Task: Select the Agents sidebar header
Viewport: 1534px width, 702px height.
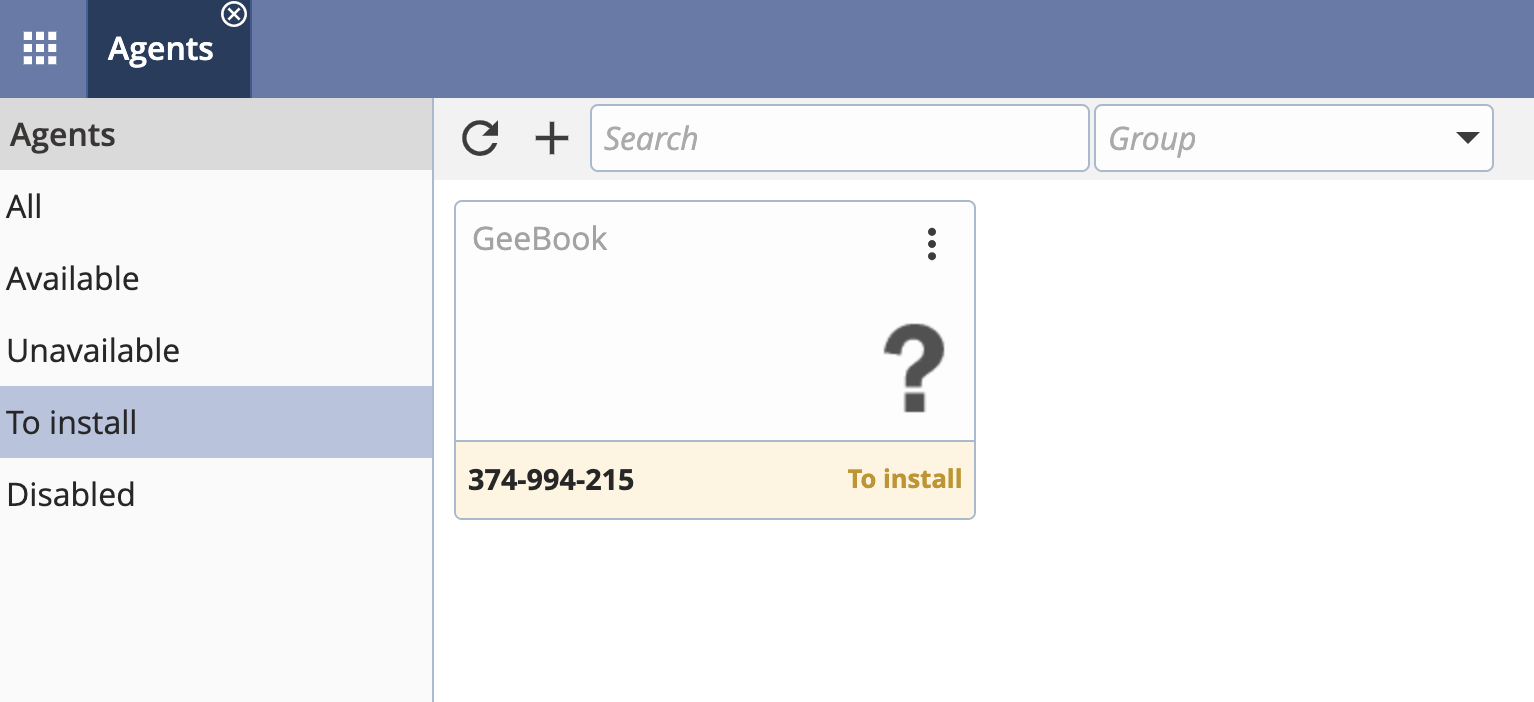Action: (x=62, y=134)
